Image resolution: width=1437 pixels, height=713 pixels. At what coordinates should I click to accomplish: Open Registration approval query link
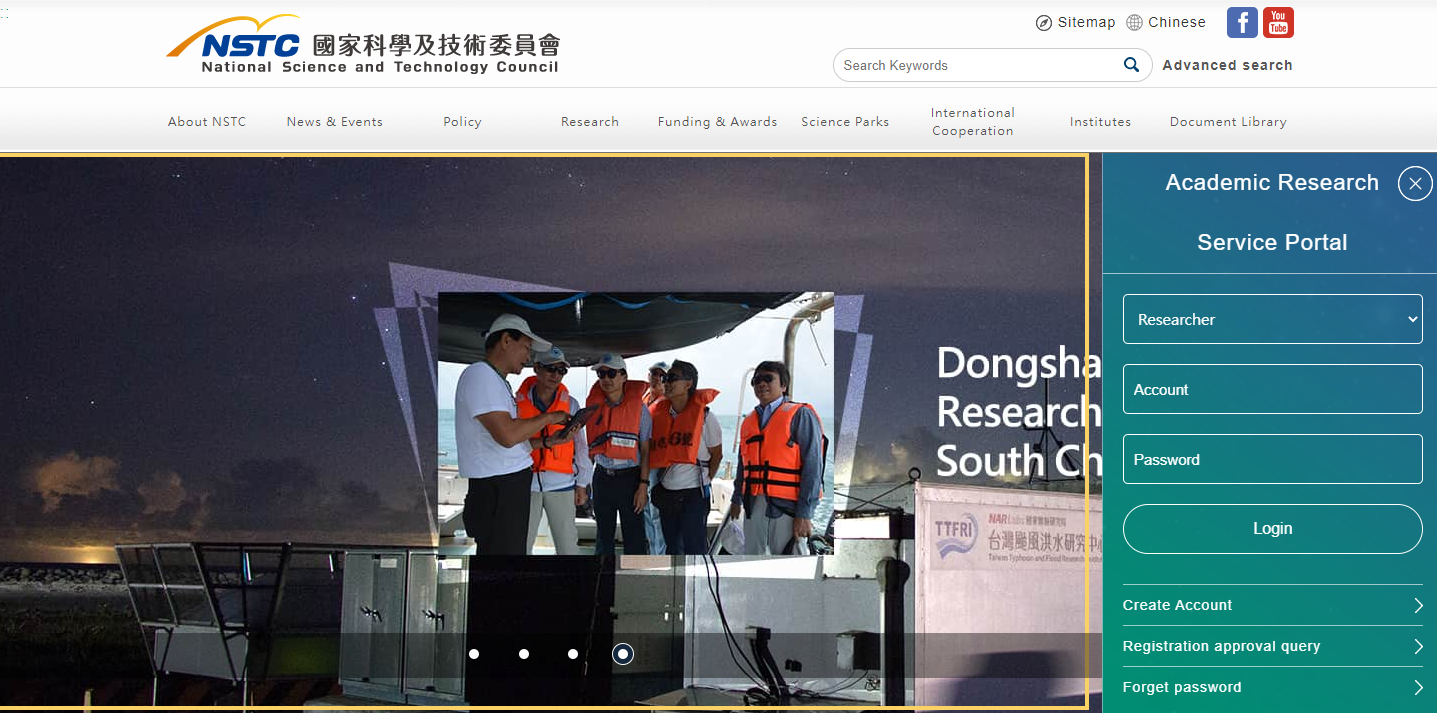pyautogui.click(x=1221, y=646)
